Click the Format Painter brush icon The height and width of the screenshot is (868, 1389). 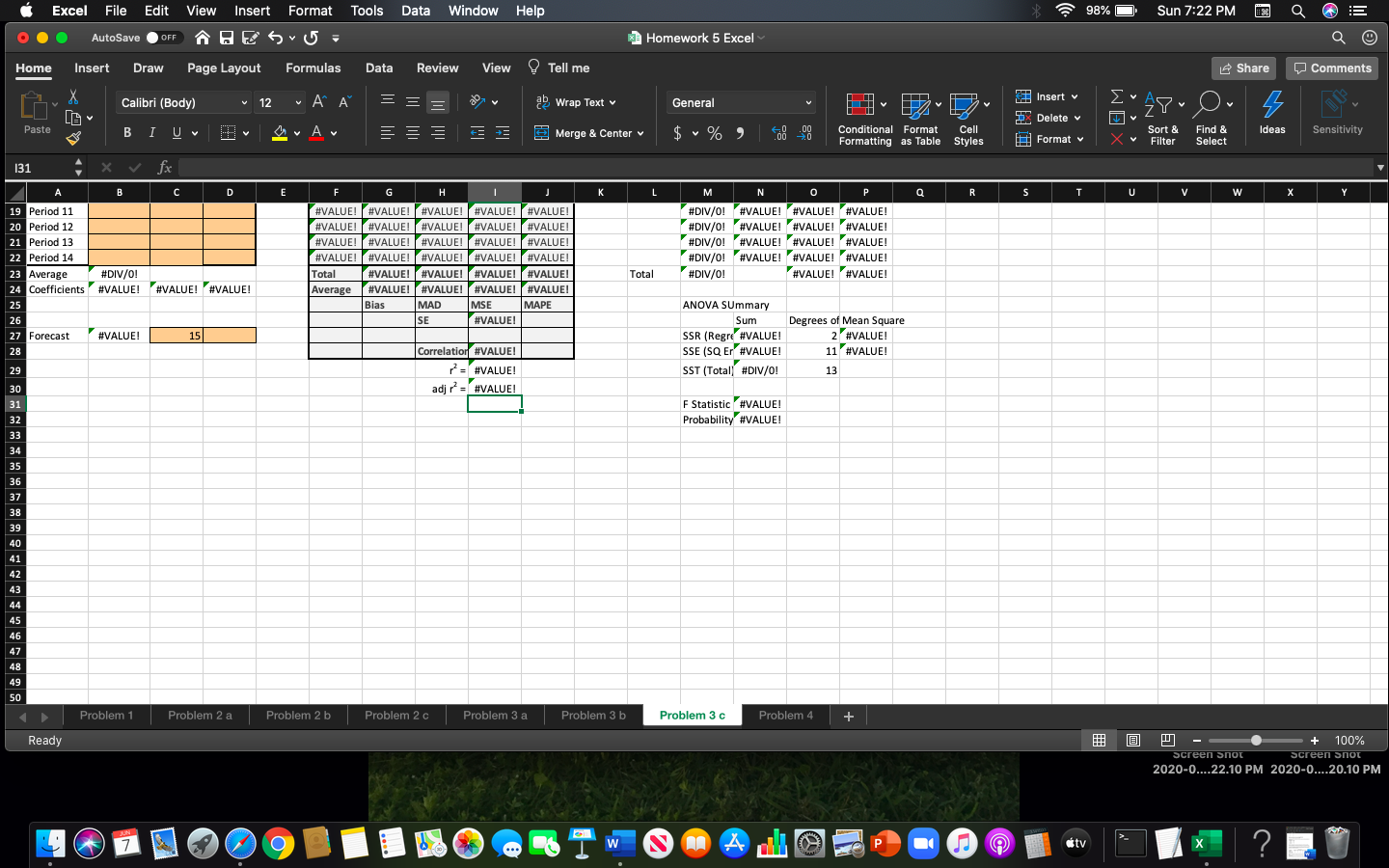(73, 139)
